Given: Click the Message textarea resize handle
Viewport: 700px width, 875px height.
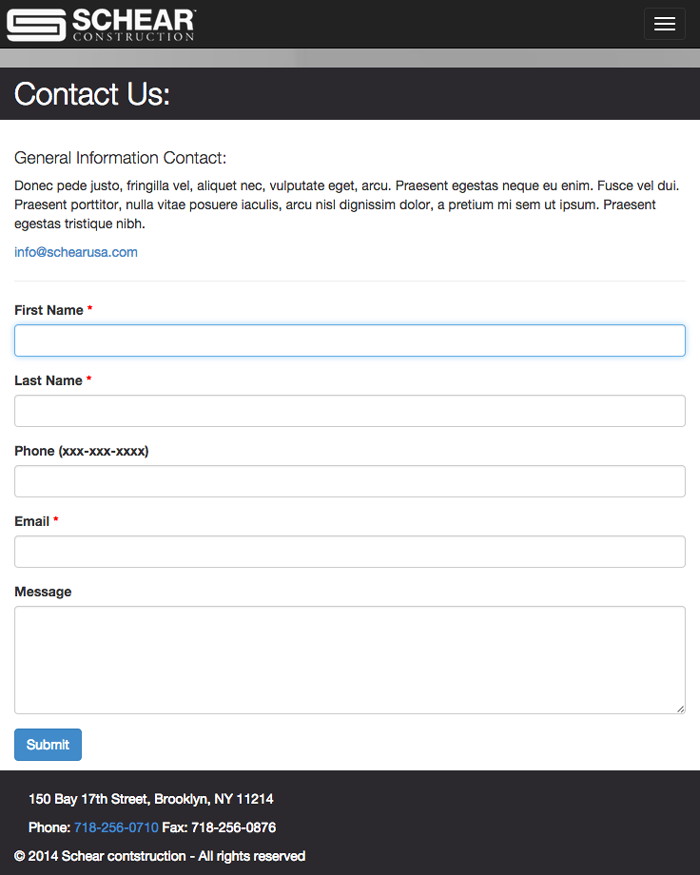Looking at the screenshot, I should pos(680,709).
